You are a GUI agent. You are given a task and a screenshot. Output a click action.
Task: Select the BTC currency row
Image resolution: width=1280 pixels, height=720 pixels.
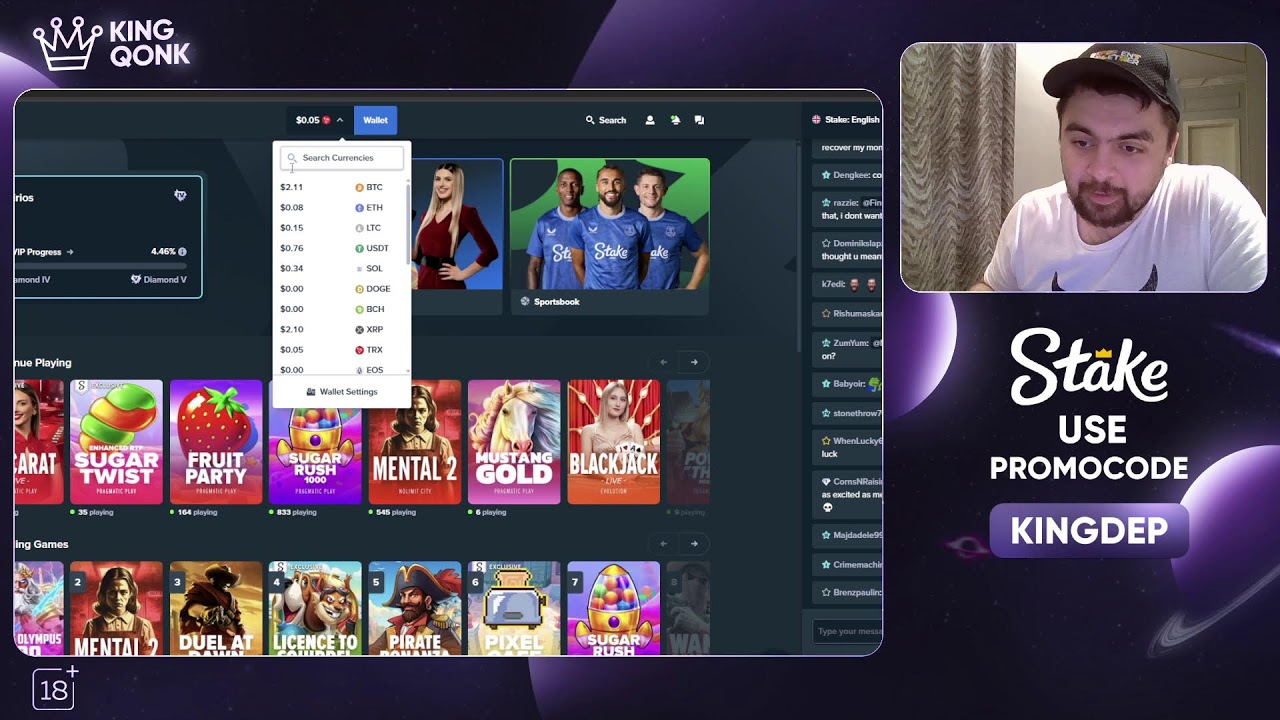click(x=340, y=187)
